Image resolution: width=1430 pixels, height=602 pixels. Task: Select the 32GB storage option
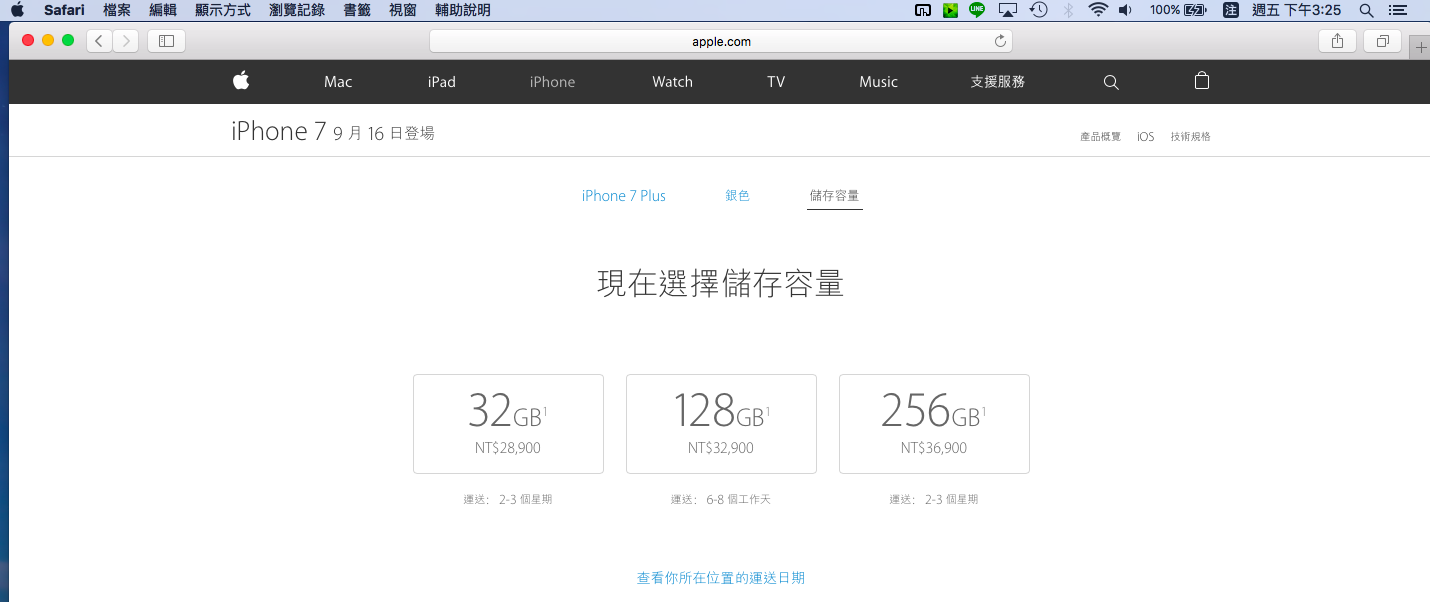pyautogui.click(x=508, y=423)
